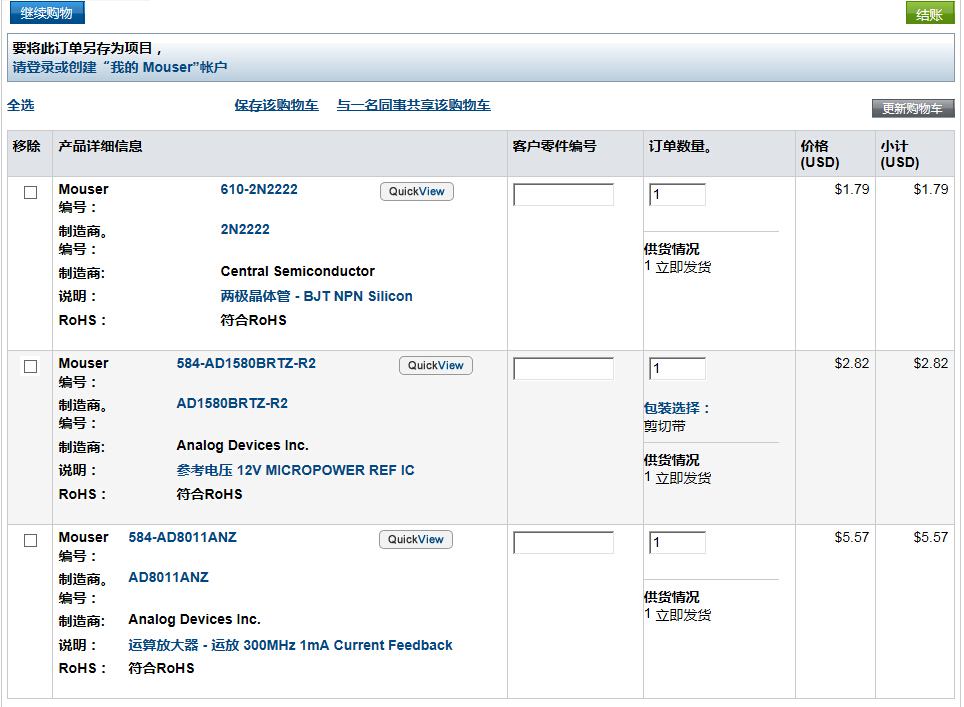Click QuickView for 584-AD1580BRTZ-R2
This screenshot has width=964, height=707.
pyautogui.click(x=436, y=365)
